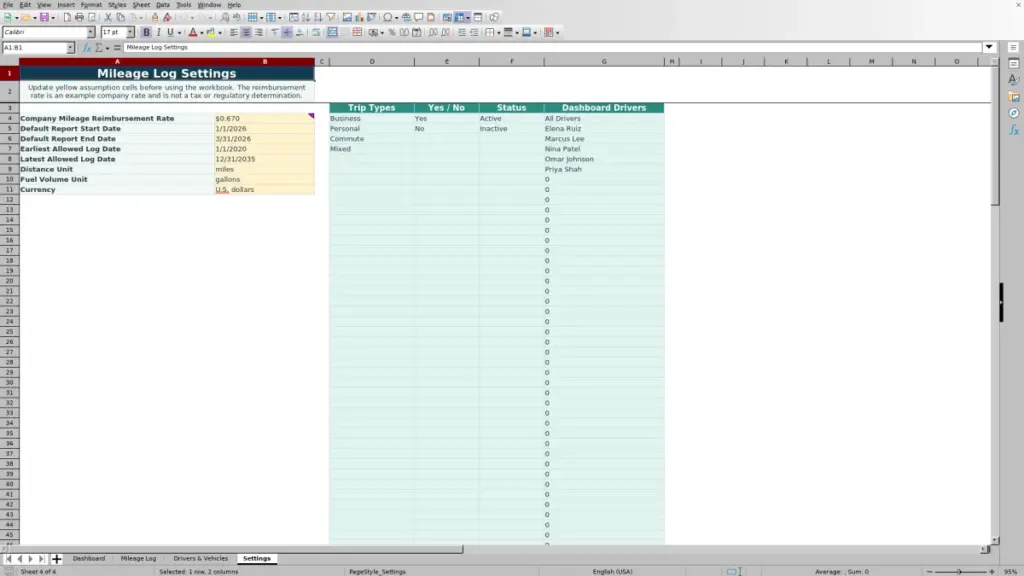
Task: Click the first sheet navigation arrow
Action: point(8,559)
